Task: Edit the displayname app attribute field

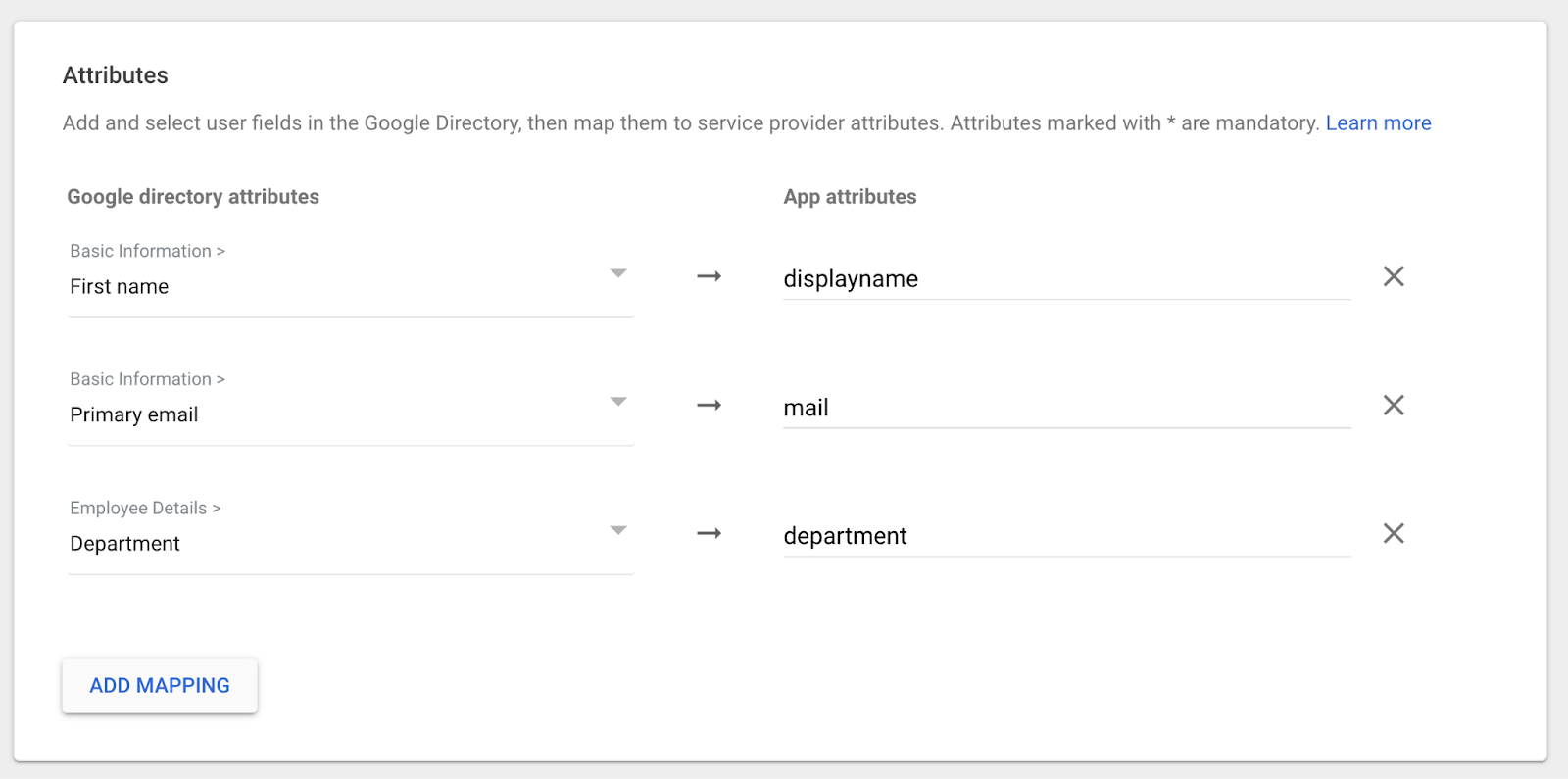Action: point(1066,279)
